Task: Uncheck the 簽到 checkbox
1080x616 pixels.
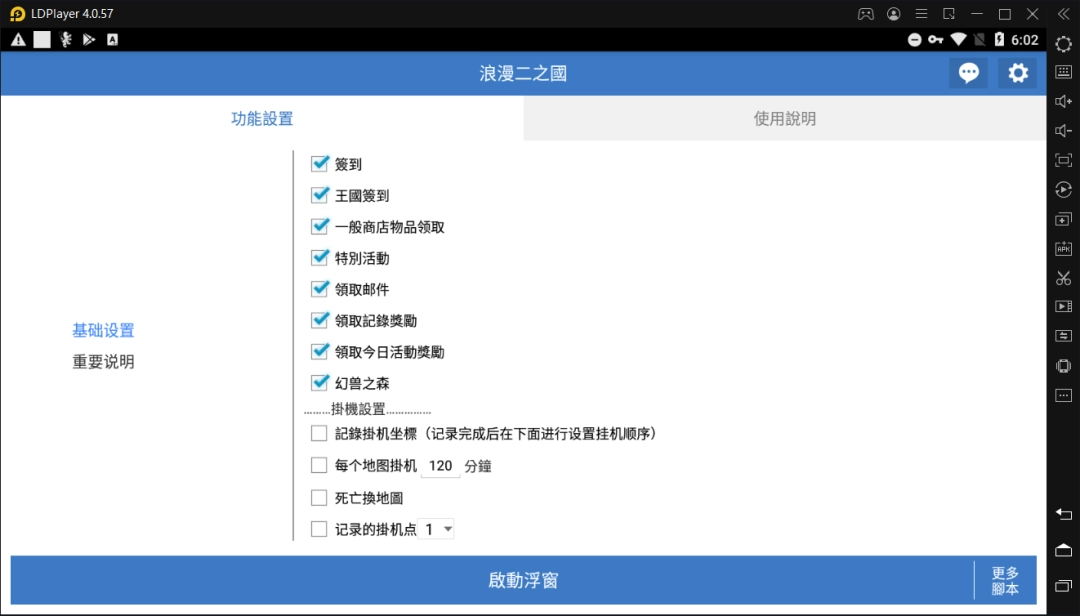Action: coord(319,163)
